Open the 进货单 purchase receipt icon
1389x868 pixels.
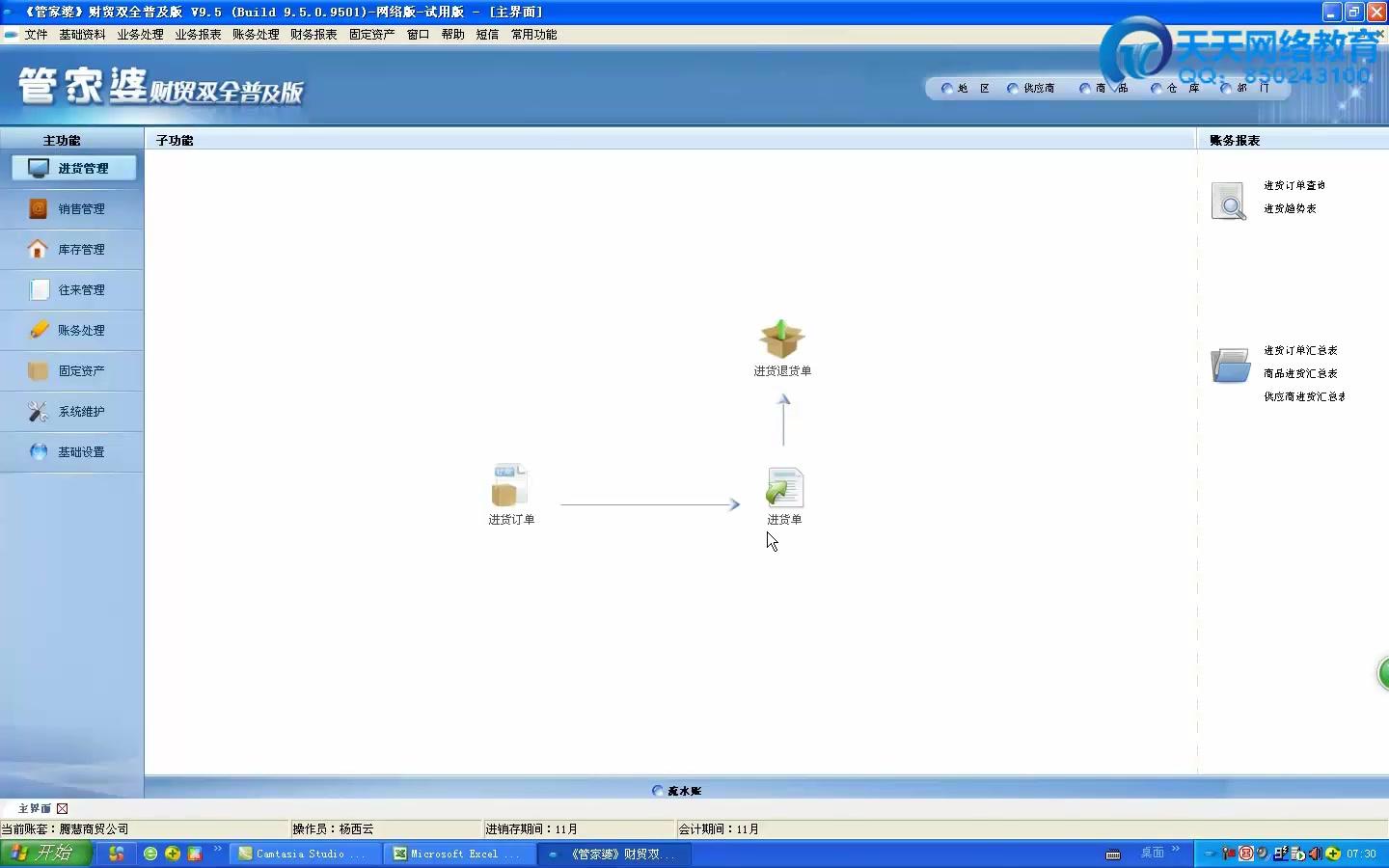[784, 488]
